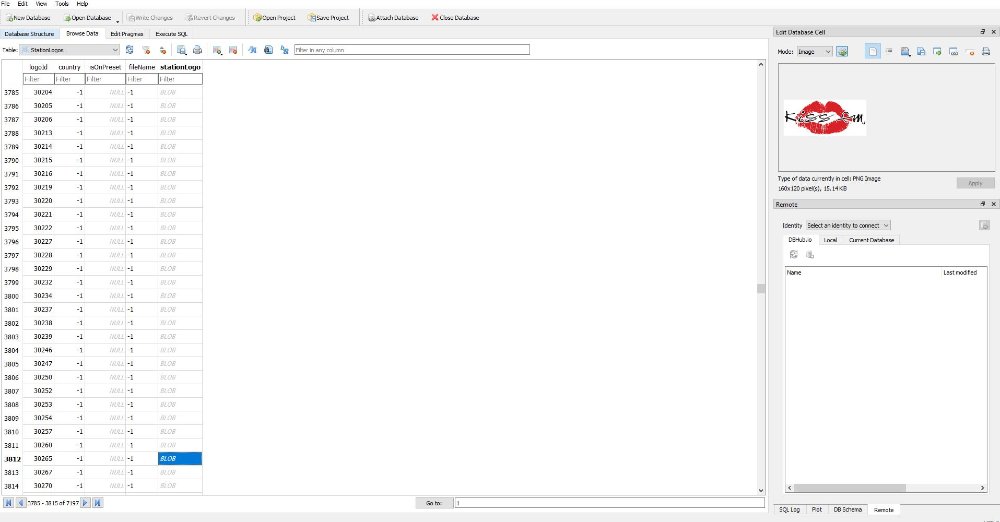Switch to Execute SQL tab
The height and width of the screenshot is (522, 1000).
click(x=172, y=34)
